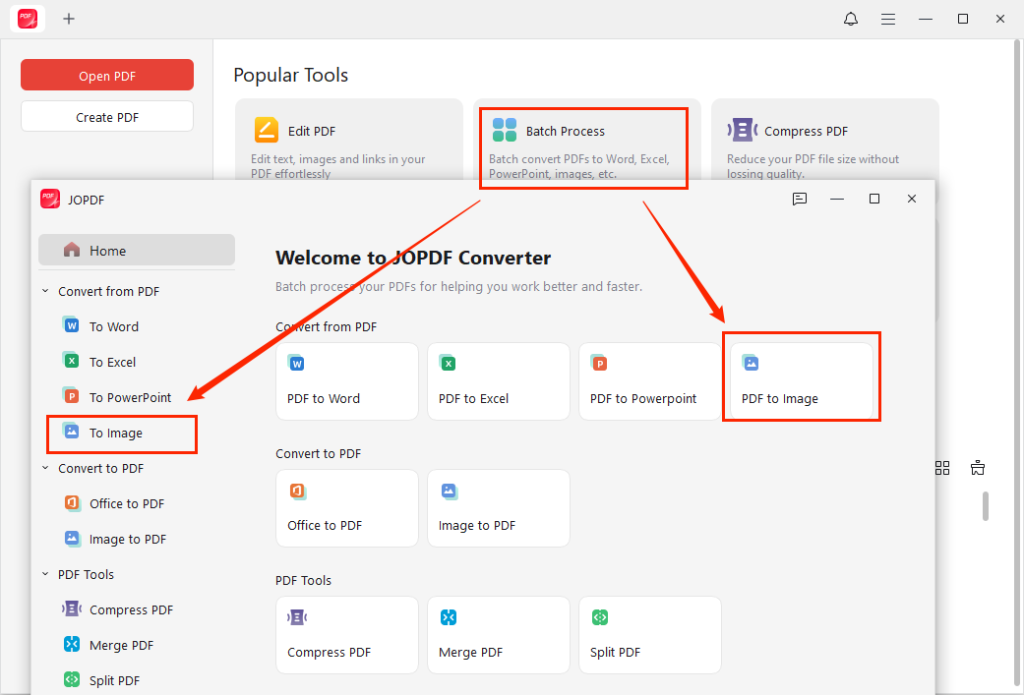Screen dimensions: 1024x695
Task: Select To Word in sidebar
Action: 114,327
